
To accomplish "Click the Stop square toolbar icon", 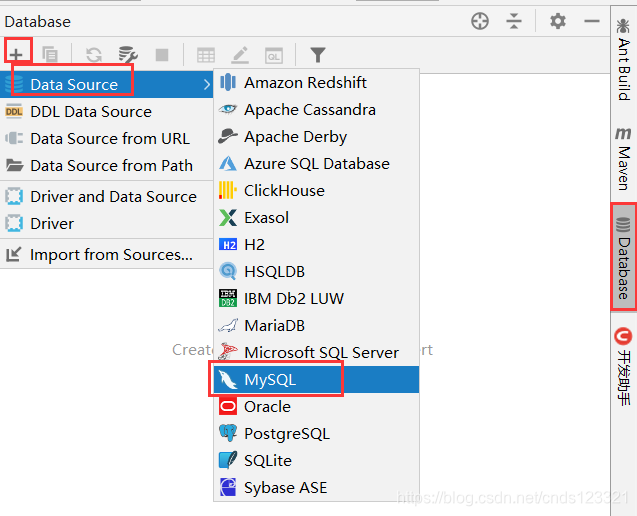I will (162, 54).
